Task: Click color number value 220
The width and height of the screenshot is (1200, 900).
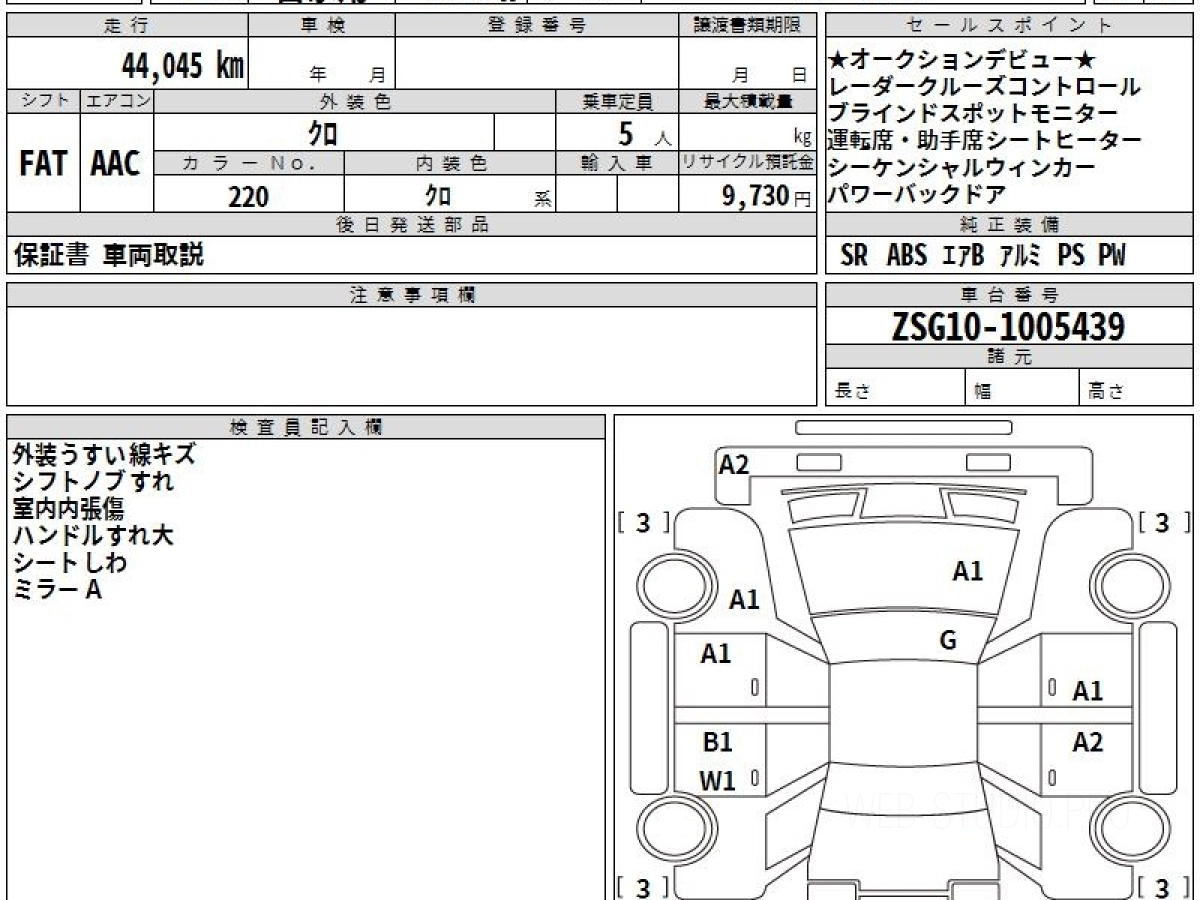Action: (x=248, y=196)
